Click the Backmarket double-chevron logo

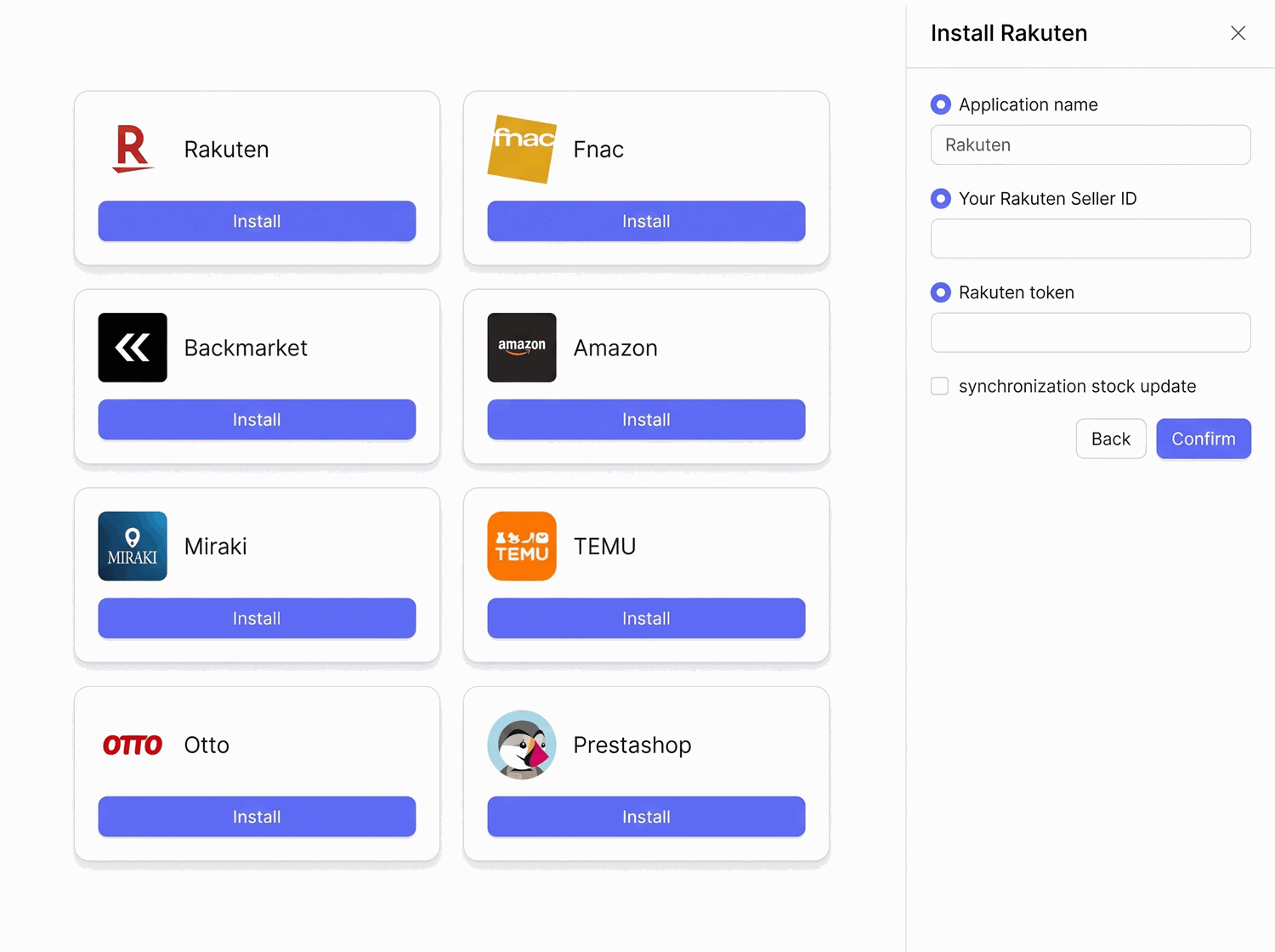133,348
